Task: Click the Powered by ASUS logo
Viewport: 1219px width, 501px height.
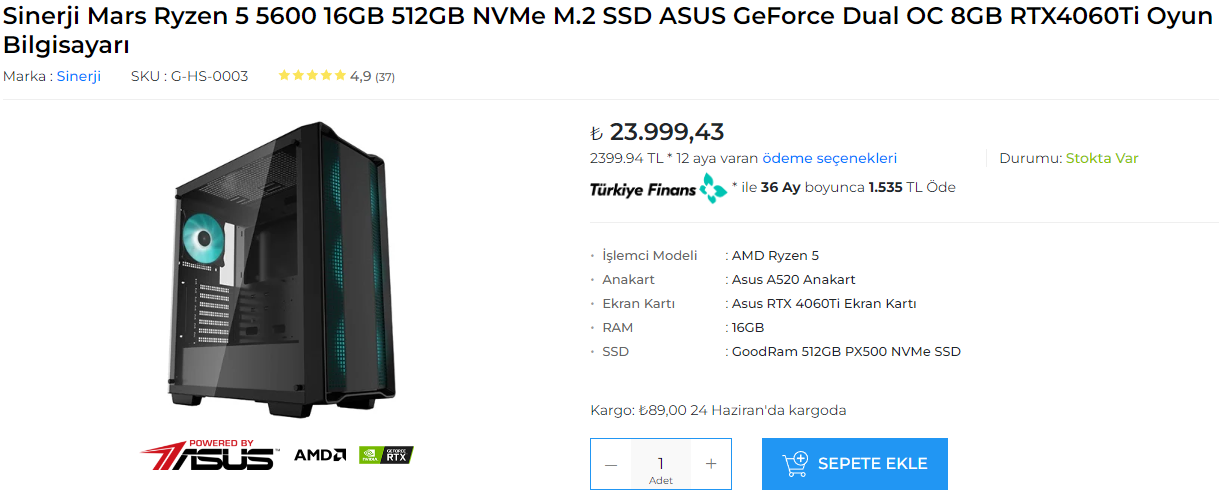Action: 208,455
